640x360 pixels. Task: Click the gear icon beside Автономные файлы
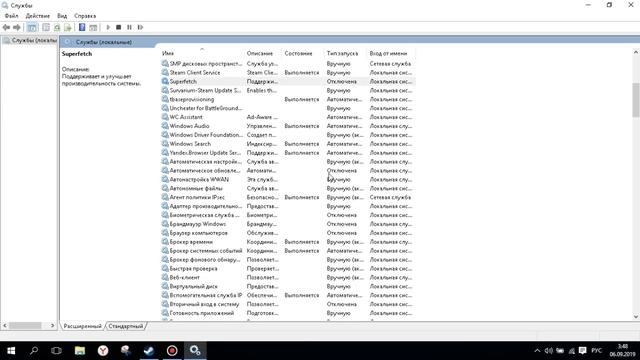(165, 188)
